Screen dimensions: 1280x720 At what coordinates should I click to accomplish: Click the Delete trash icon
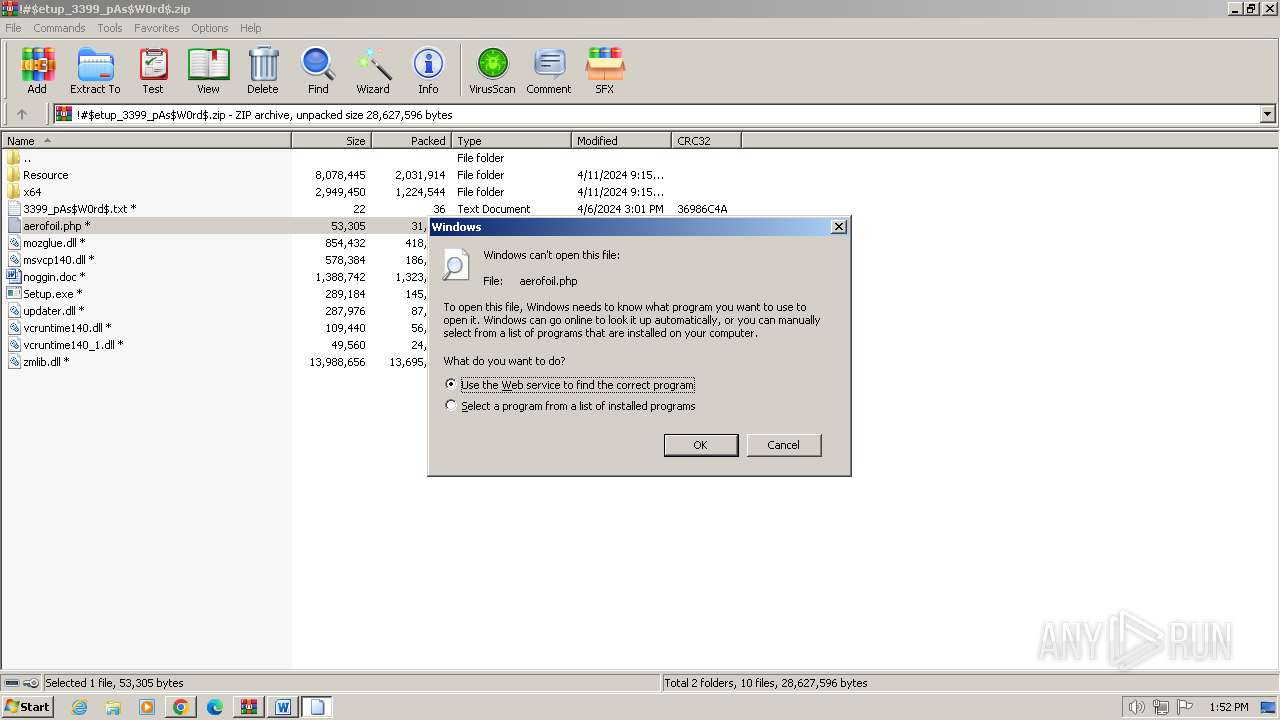coord(263,71)
